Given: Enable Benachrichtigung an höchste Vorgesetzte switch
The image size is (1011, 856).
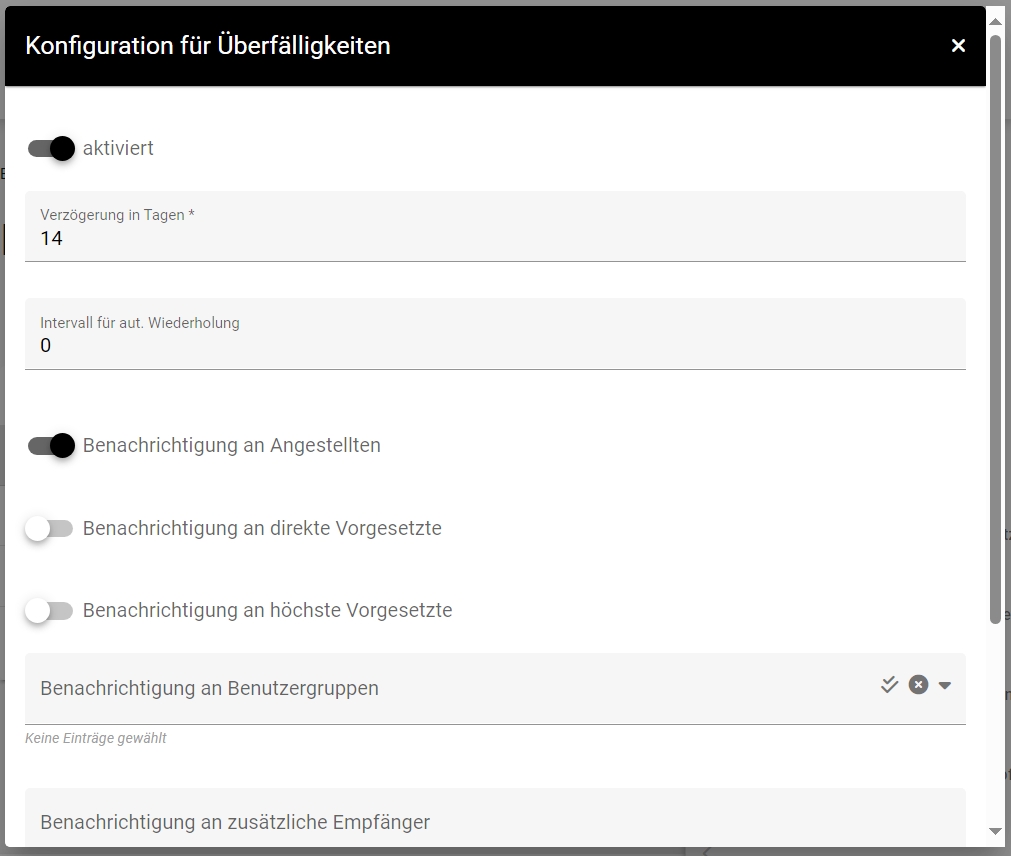Looking at the screenshot, I should tap(50, 611).
